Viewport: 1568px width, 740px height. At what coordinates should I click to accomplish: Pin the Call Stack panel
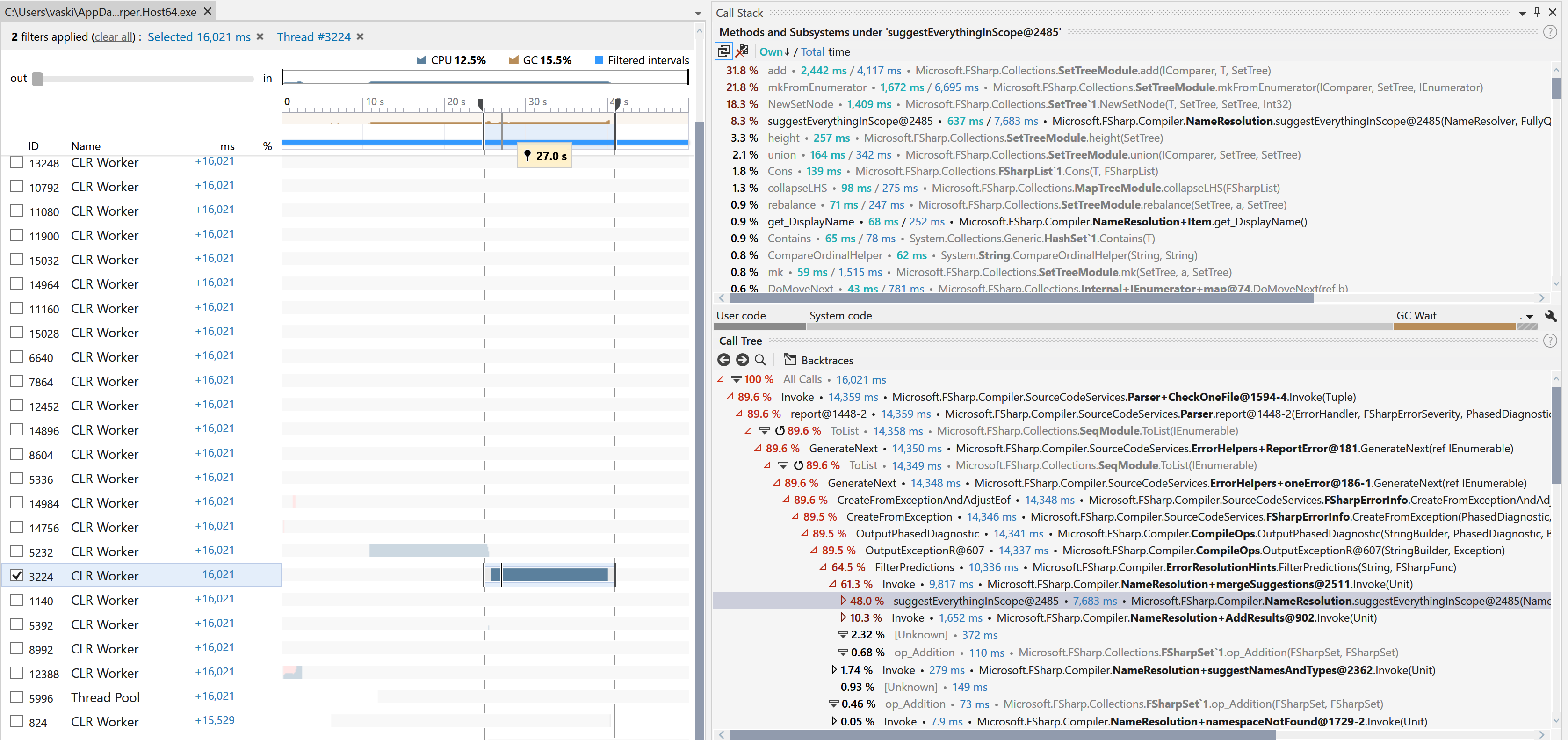1536,12
